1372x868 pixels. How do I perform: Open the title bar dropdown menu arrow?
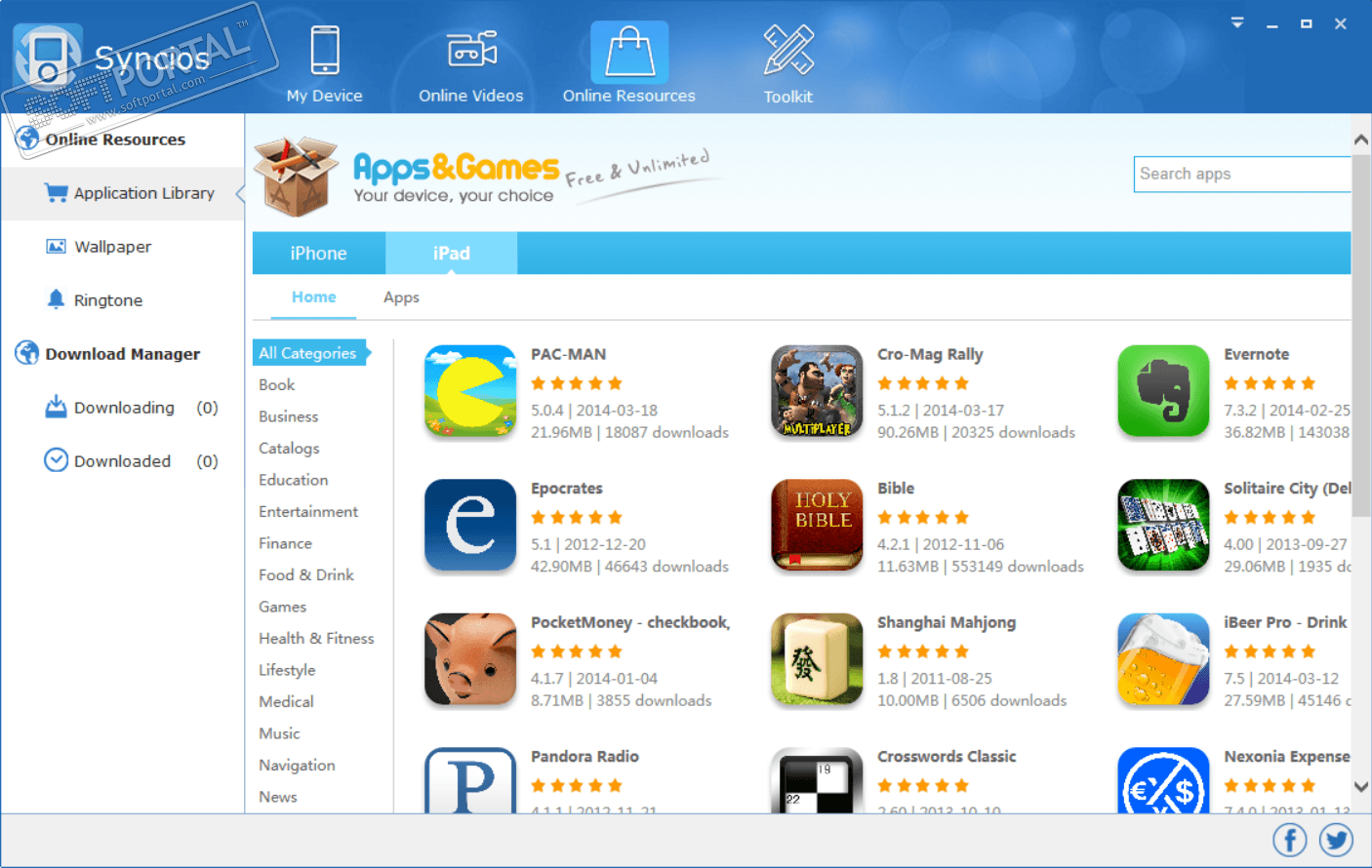1237,22
